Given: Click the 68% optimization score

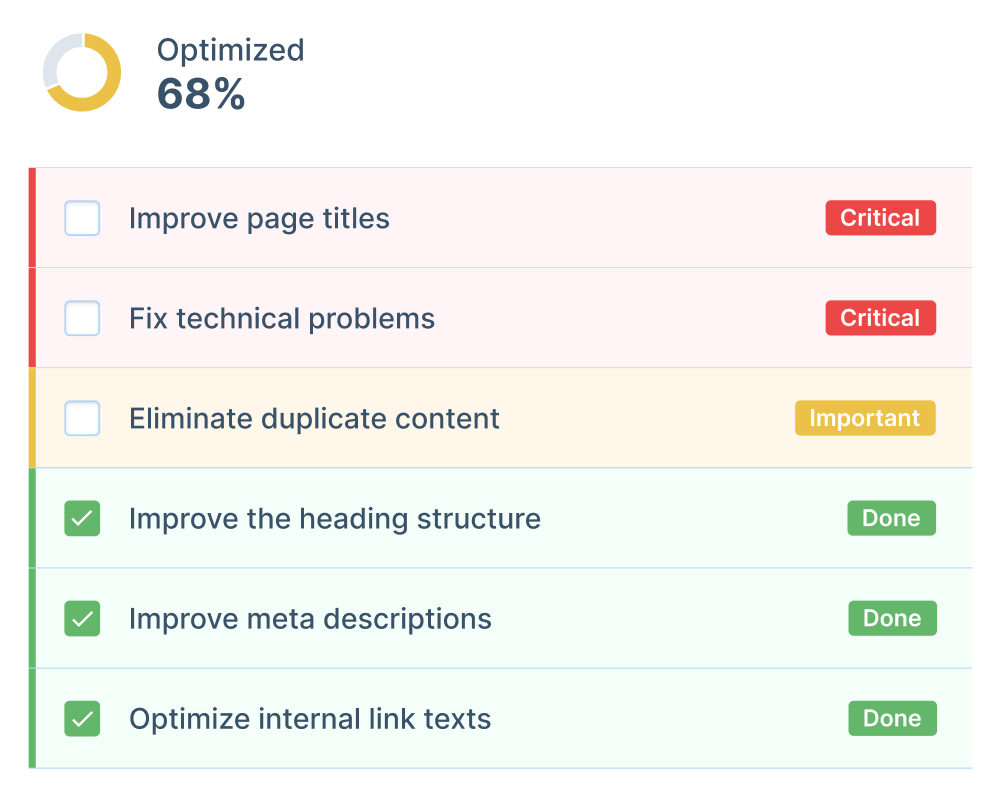Looking at the screenshot, I should pos(201,97).
